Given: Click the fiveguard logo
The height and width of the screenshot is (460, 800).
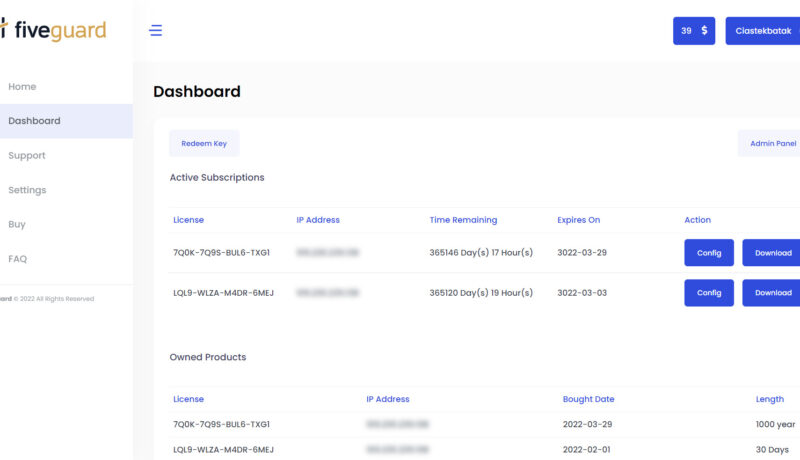Looking at the screenshot, I should pyautogui.click(x=54, y=30).
